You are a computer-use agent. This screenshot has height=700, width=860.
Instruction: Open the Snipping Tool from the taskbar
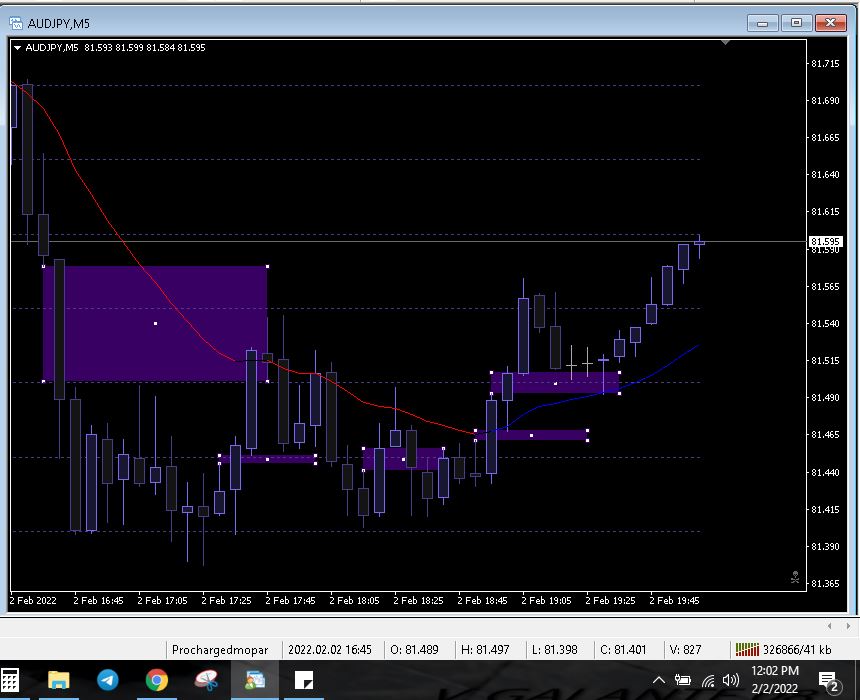206,680
